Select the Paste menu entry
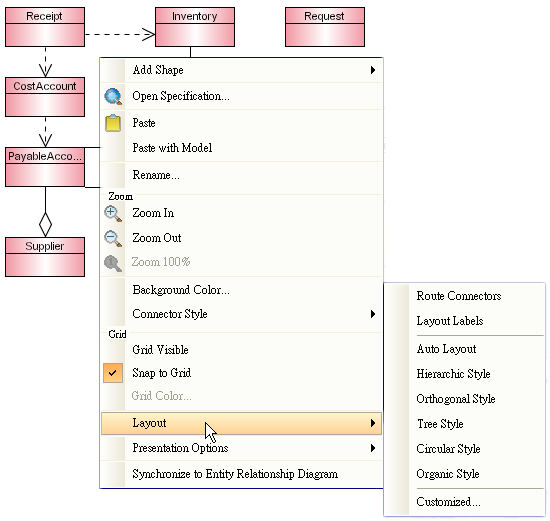 [241, 123]
